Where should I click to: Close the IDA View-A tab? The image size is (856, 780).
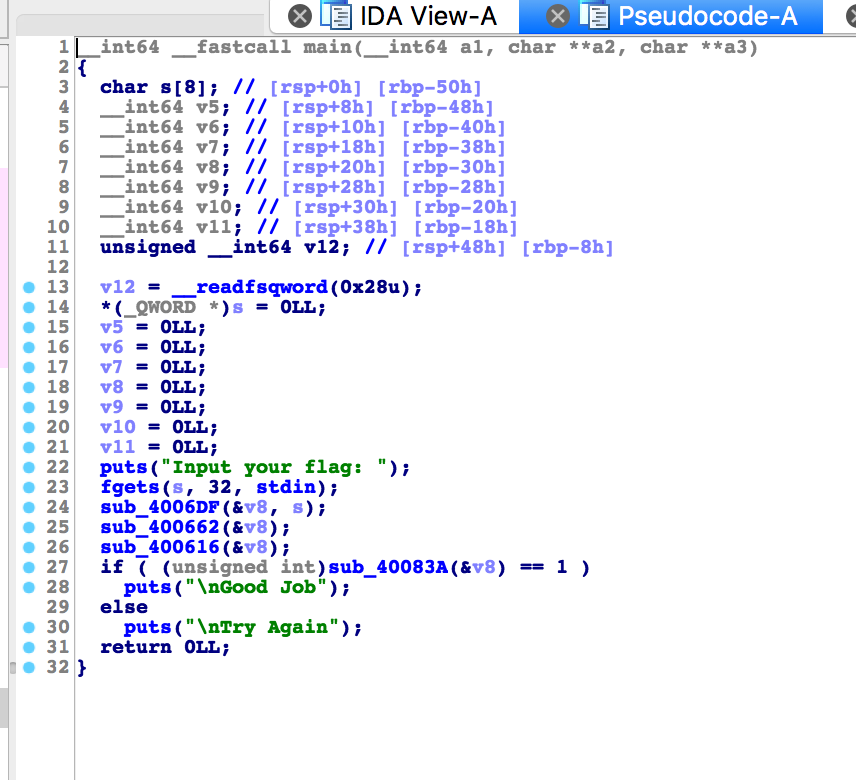coord(300,16)
